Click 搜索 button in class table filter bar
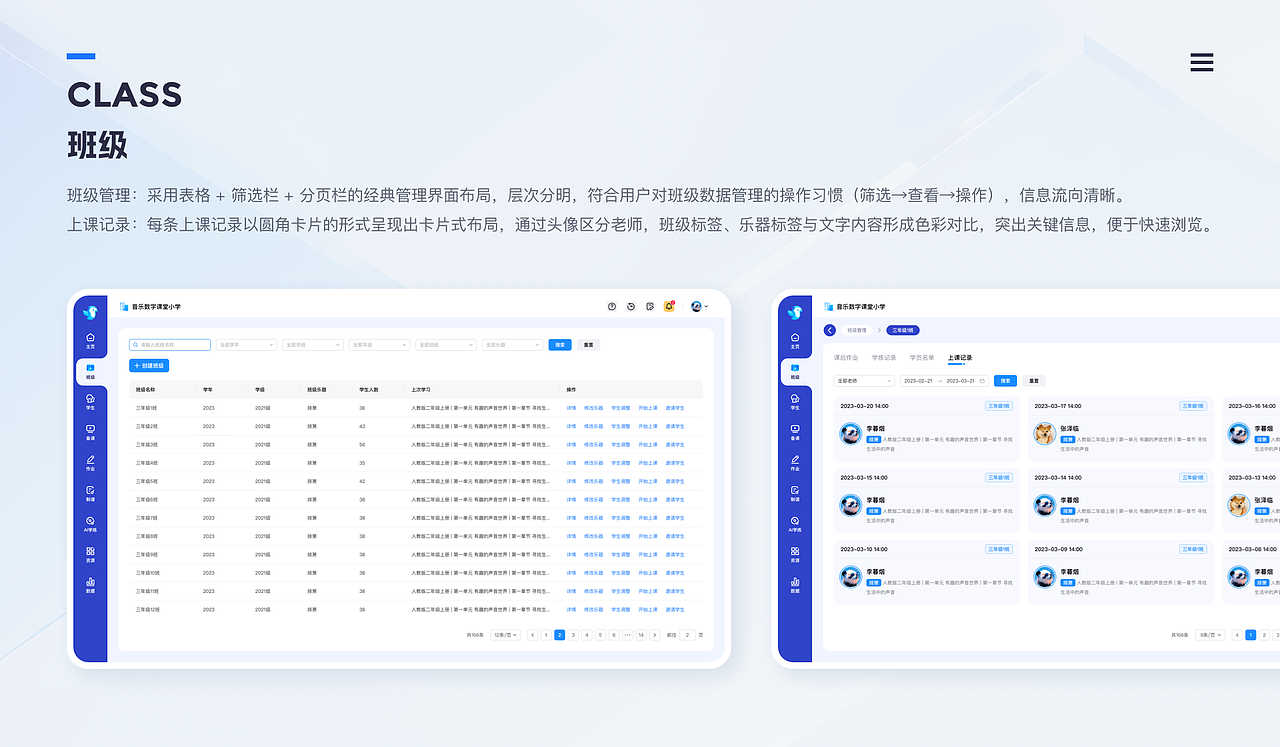 click(x=560, y=345)
